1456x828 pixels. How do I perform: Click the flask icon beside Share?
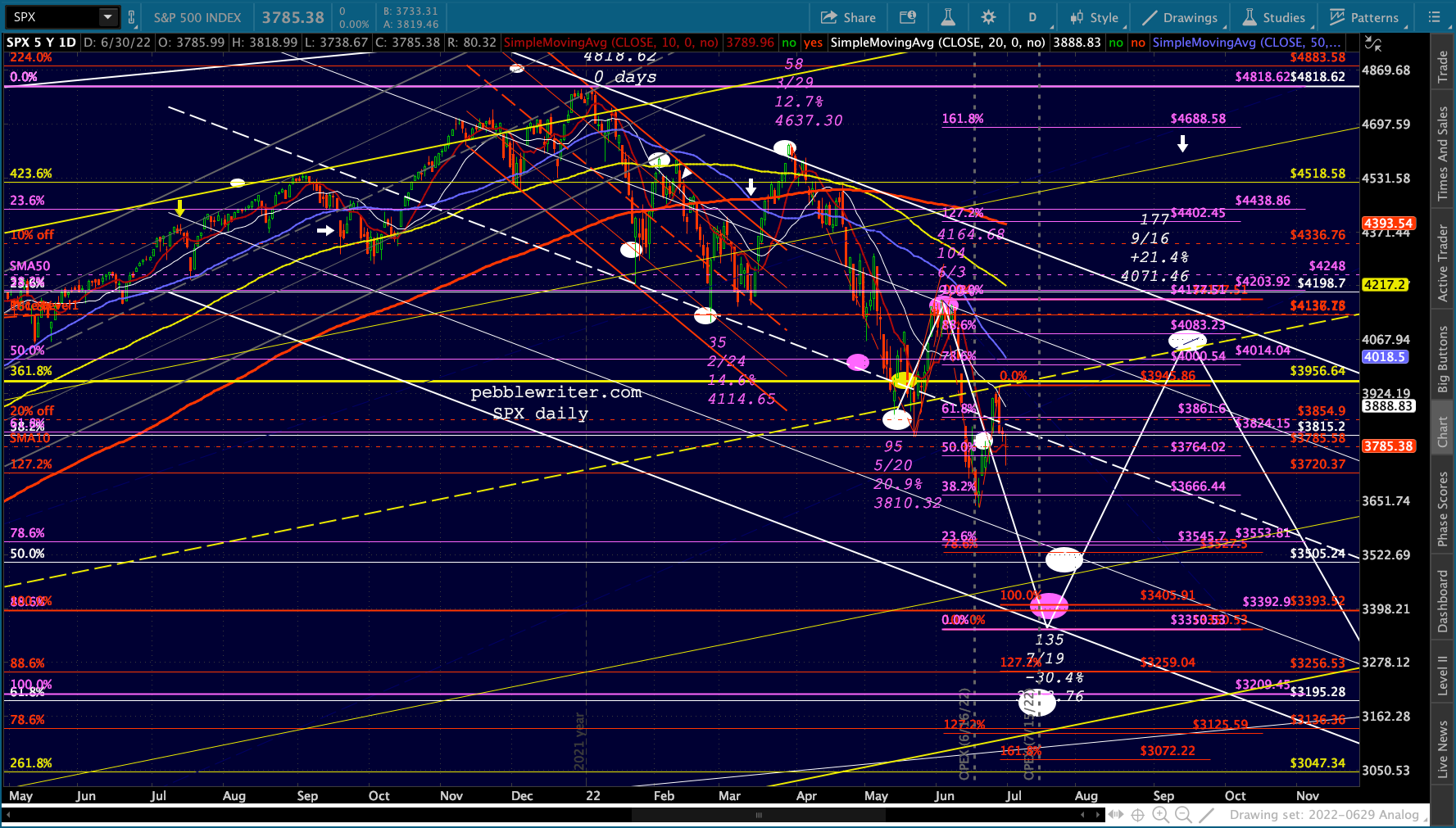click(948, 17)
